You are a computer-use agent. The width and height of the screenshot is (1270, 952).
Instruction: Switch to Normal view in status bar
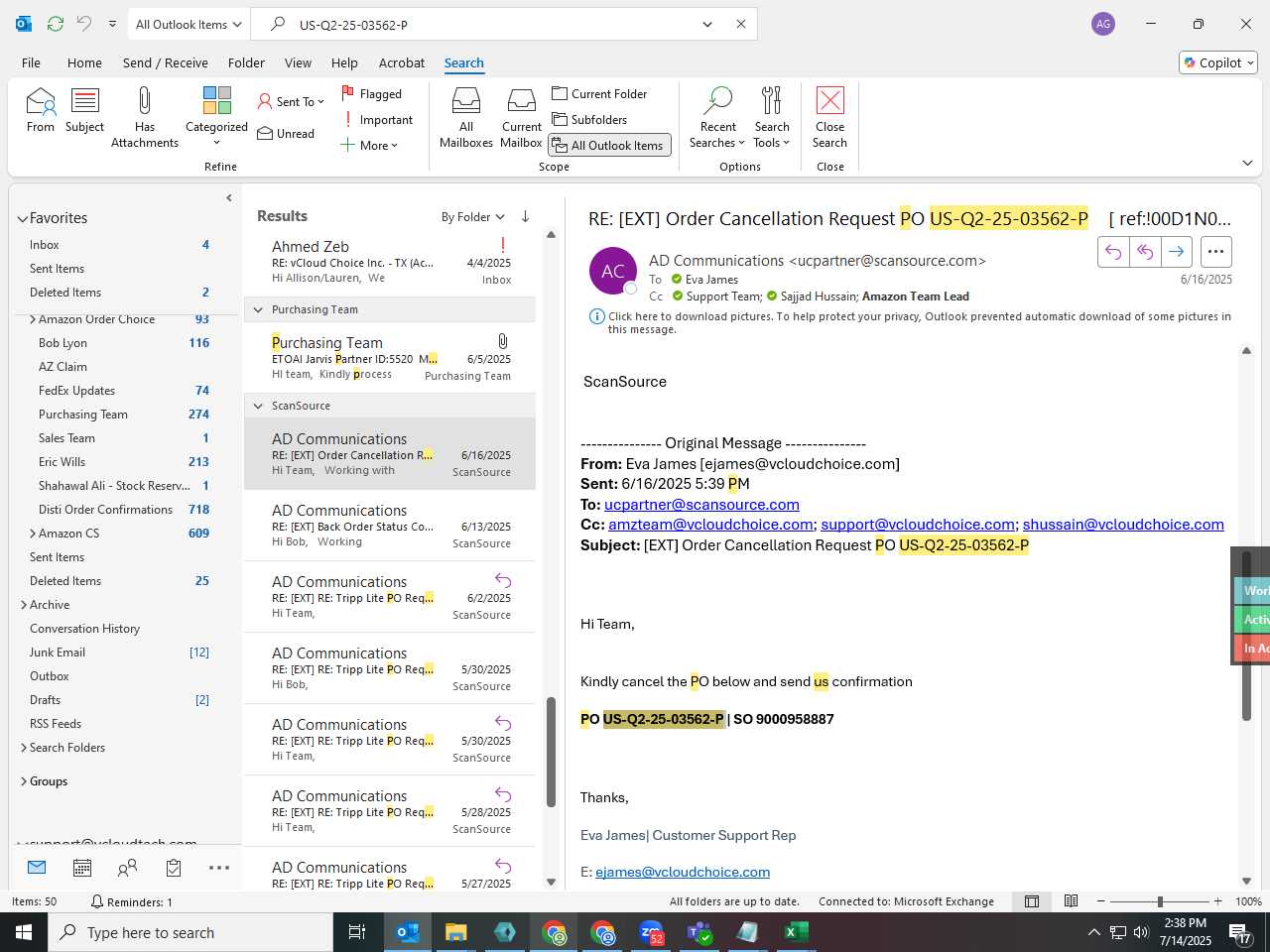(1032, 901)
